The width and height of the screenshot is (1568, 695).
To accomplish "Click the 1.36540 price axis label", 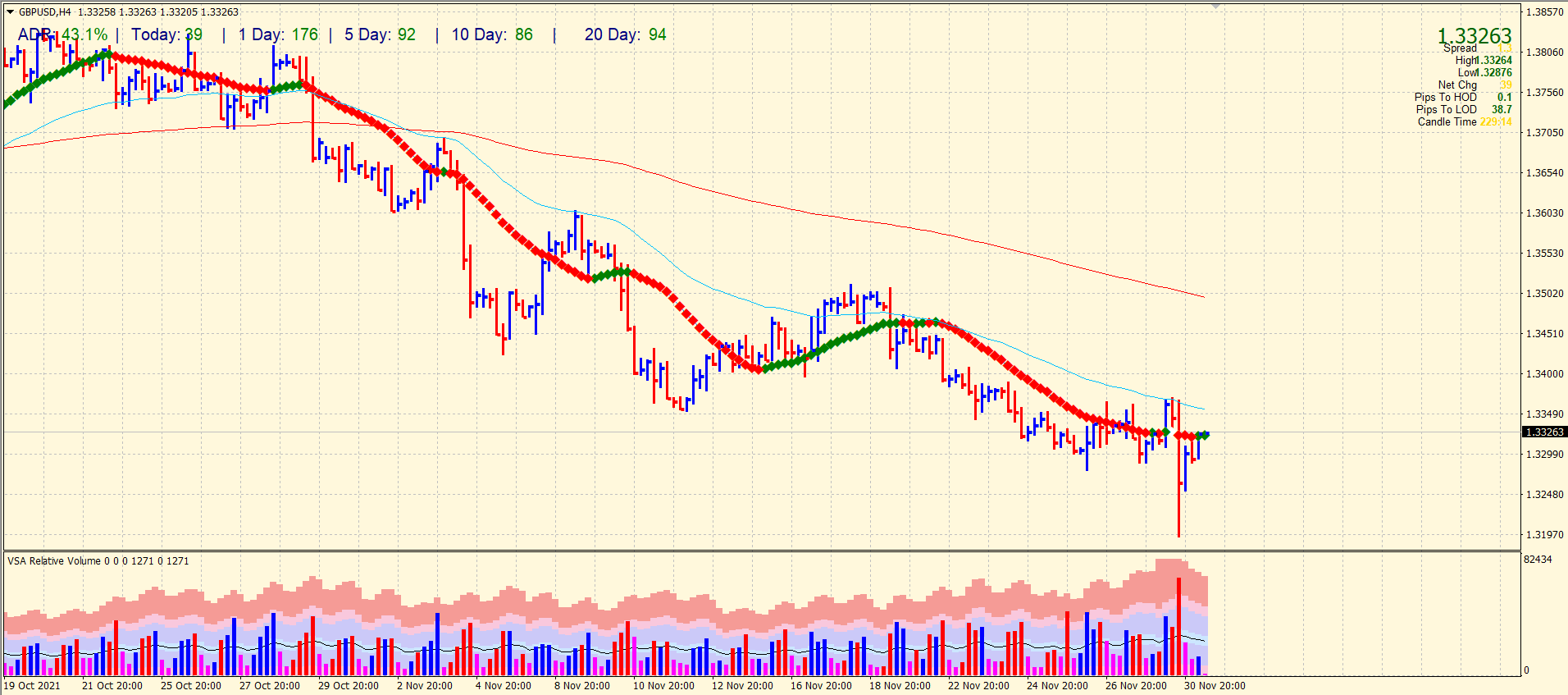I will 1544,173.
